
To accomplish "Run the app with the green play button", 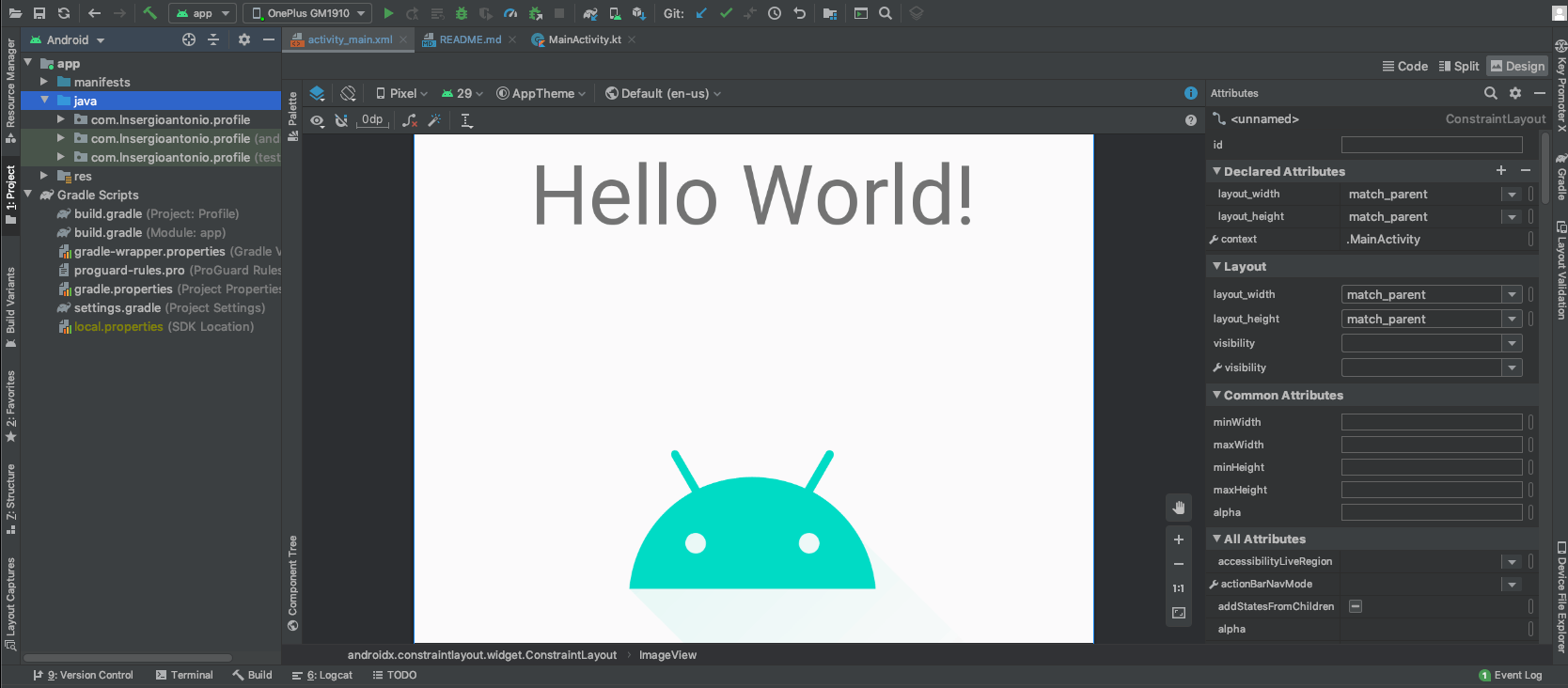I will pos(388,13).
